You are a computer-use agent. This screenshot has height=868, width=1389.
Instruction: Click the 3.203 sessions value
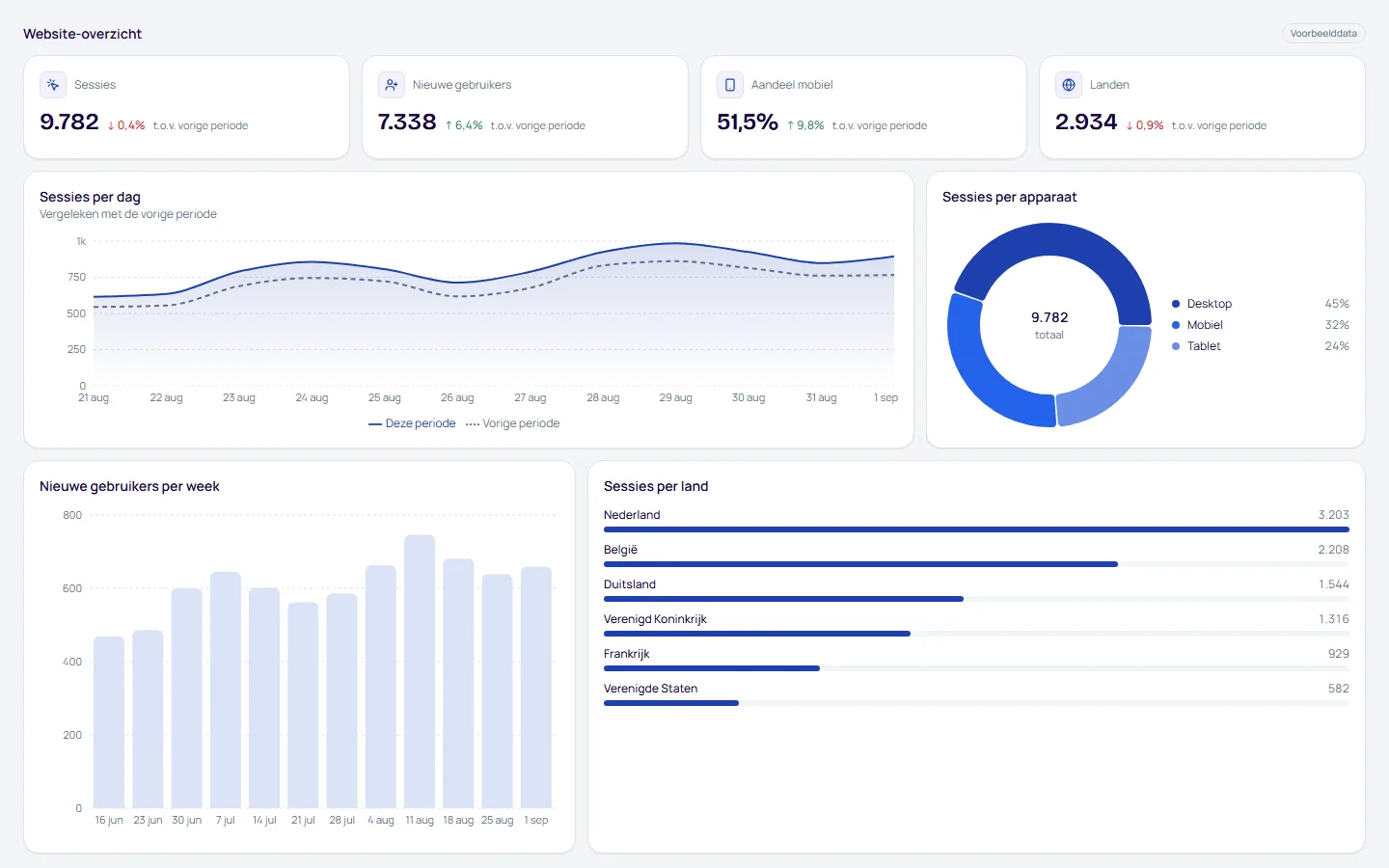coord(1333,515)
